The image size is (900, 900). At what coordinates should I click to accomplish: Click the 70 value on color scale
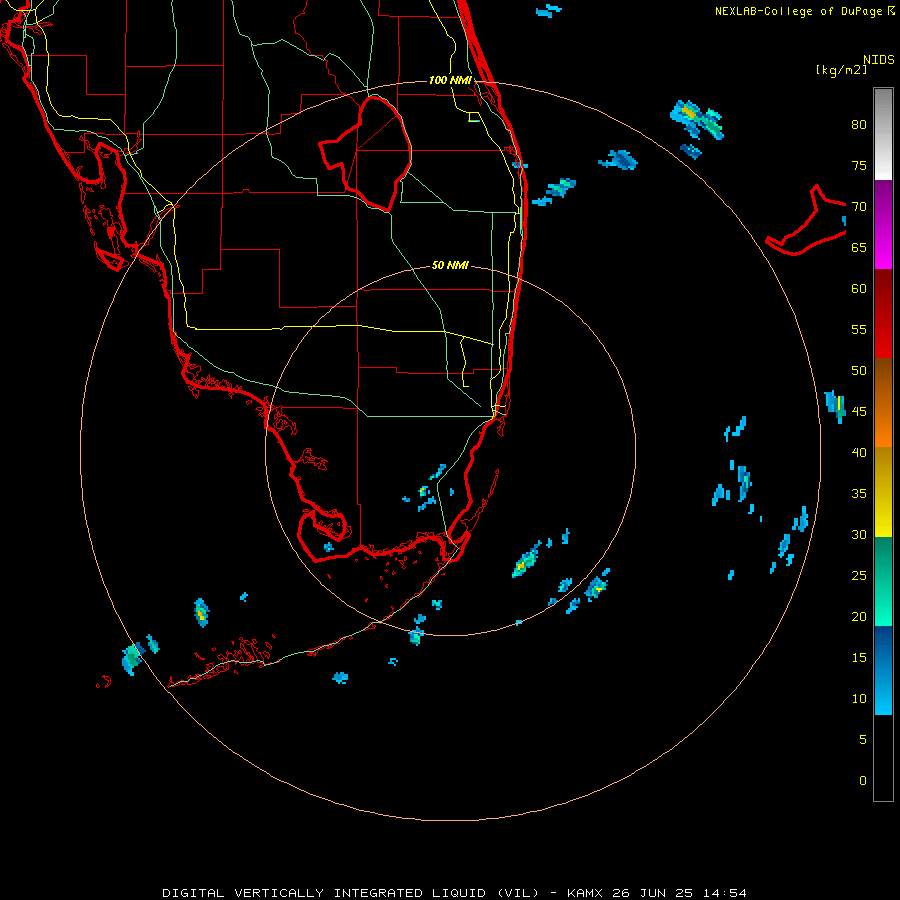[x=859, y=207]
